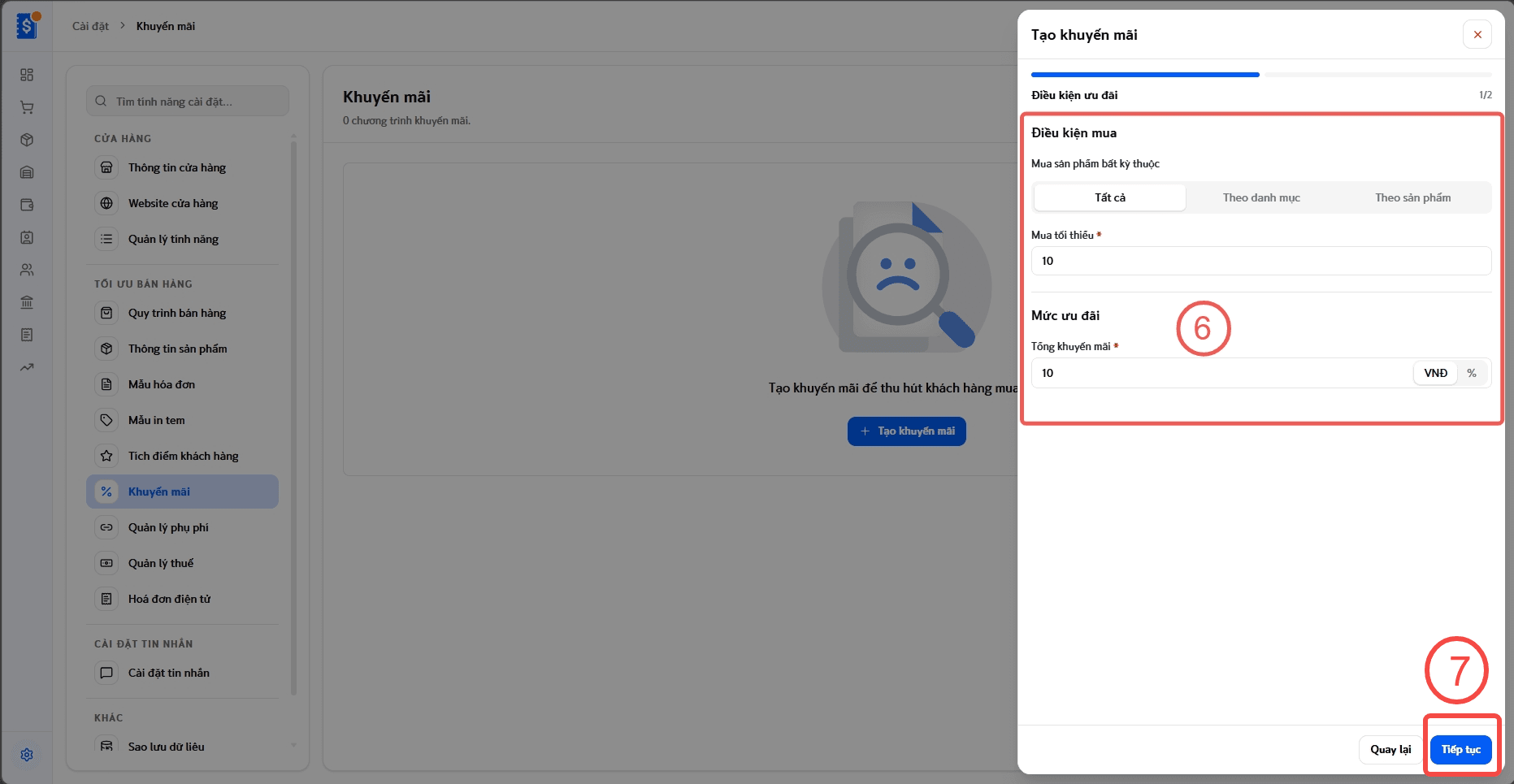This screenshot has width=1514, height=784.
Task: Click Tiếp tục to continue
Action: click(x=1460, y=750)
